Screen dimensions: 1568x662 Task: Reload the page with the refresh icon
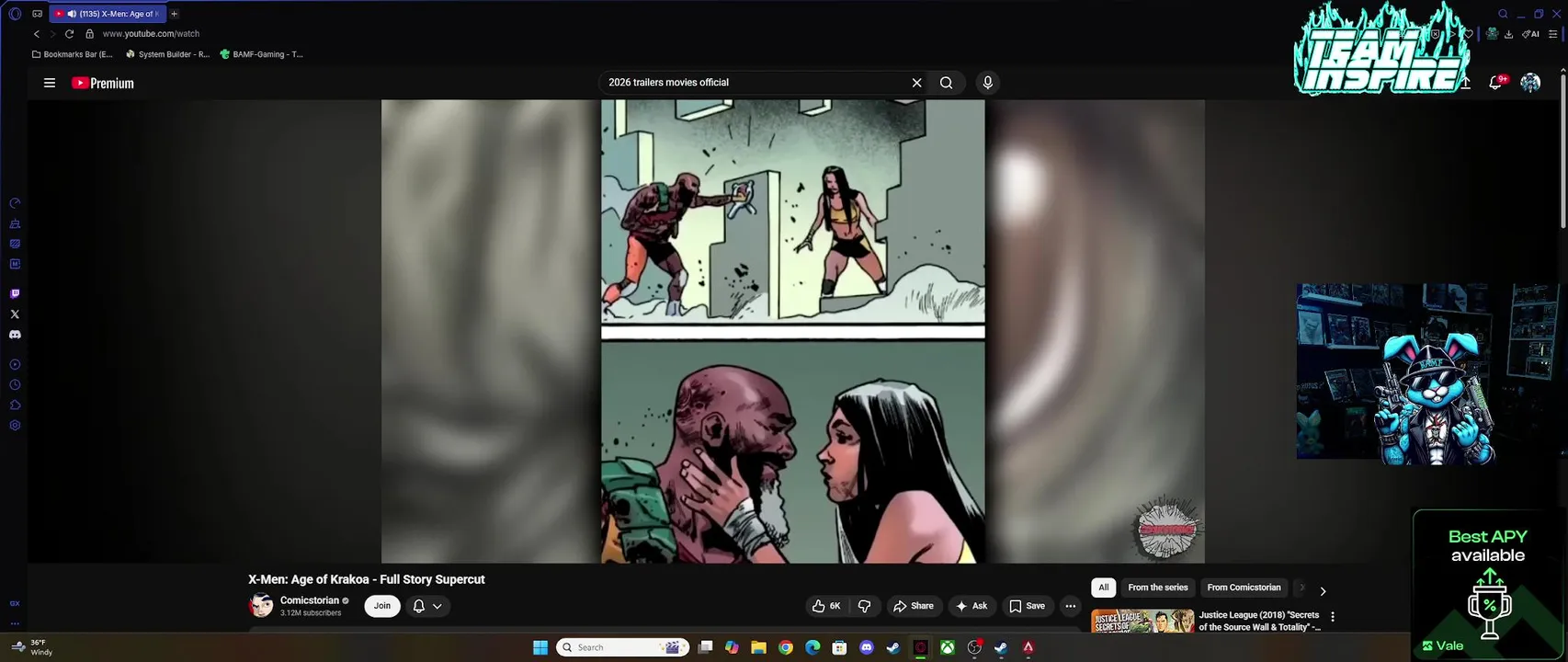(x=69, y=34)
